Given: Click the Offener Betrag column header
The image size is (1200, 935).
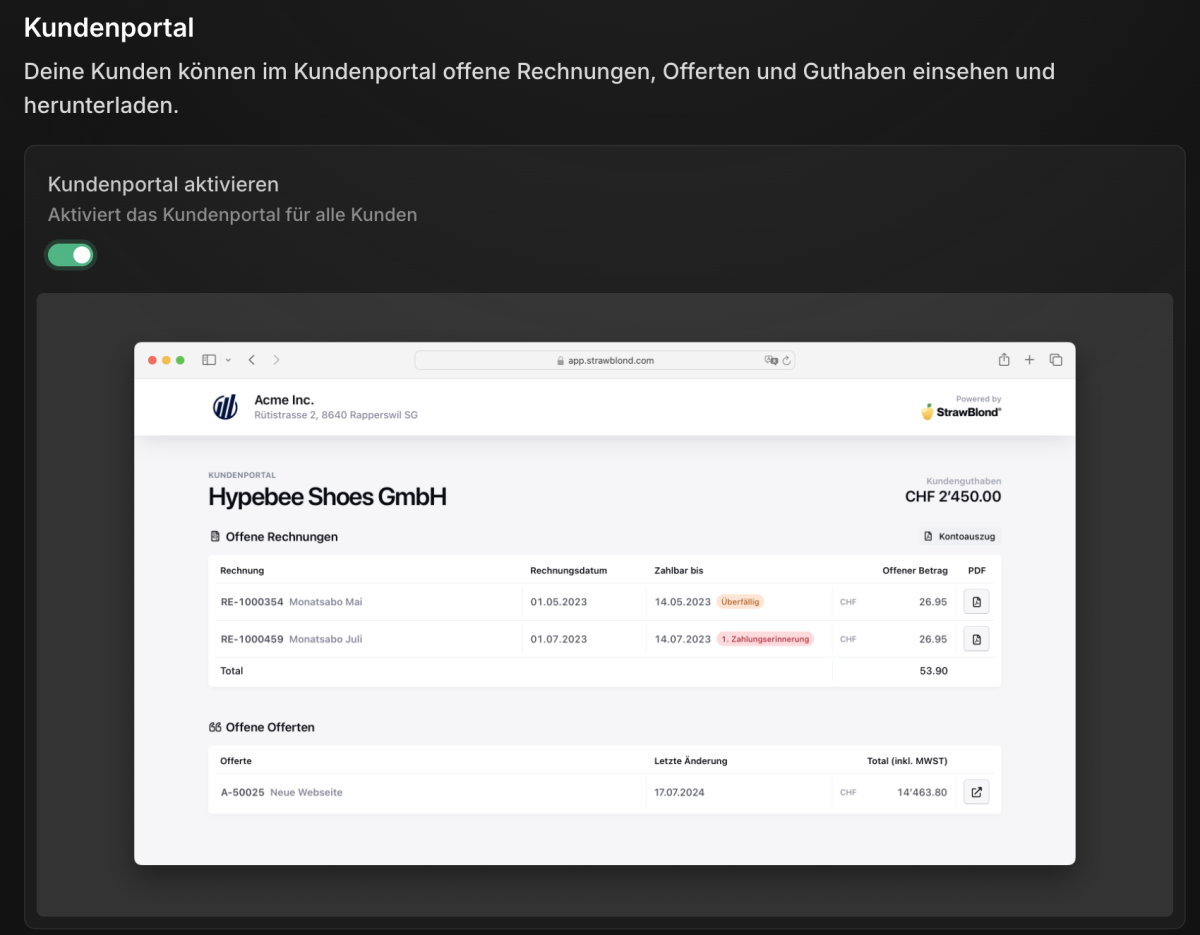Looking at the screenshot, I should [x=914, y=571].
